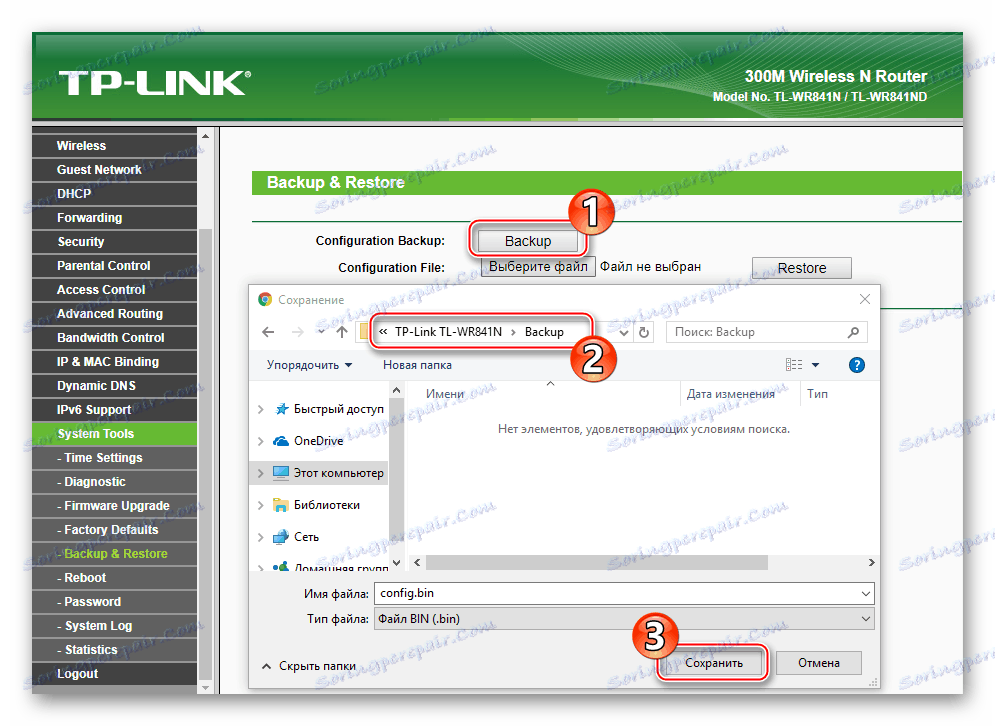The image size is (995, 726).
Task: Expand the Этот компьютер tree node
Action: coord(260,473)
